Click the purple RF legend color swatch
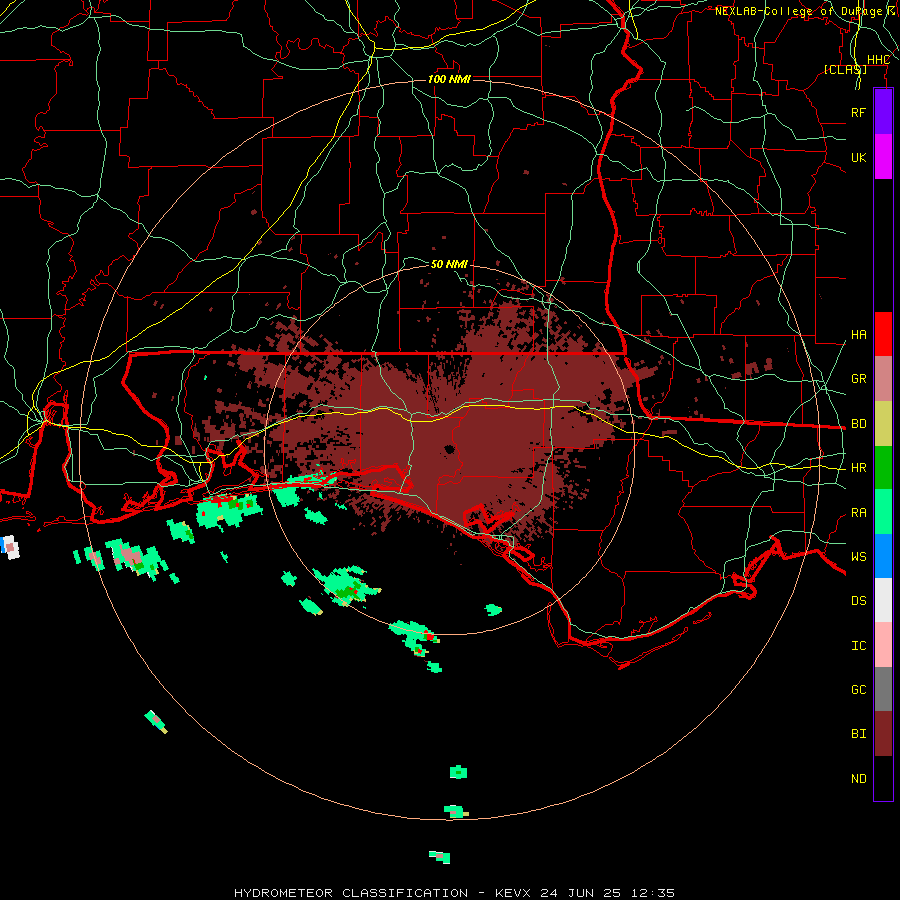 [883, 112]
